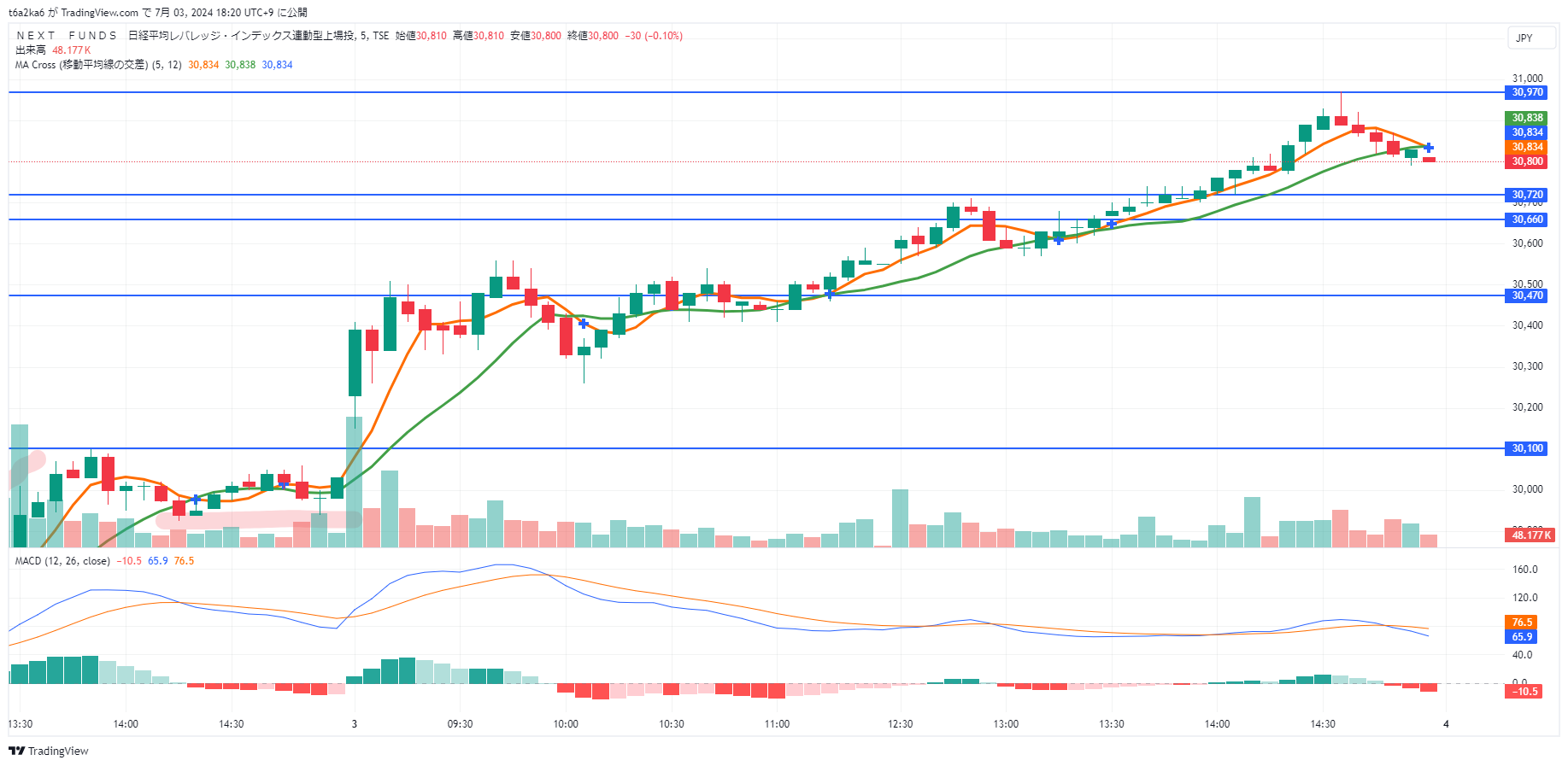Image resolution: width=1568 pixels, height=766 pixels.
Task: Click the MACD (12, 26, close) legend title
Action: pos(62,561)
